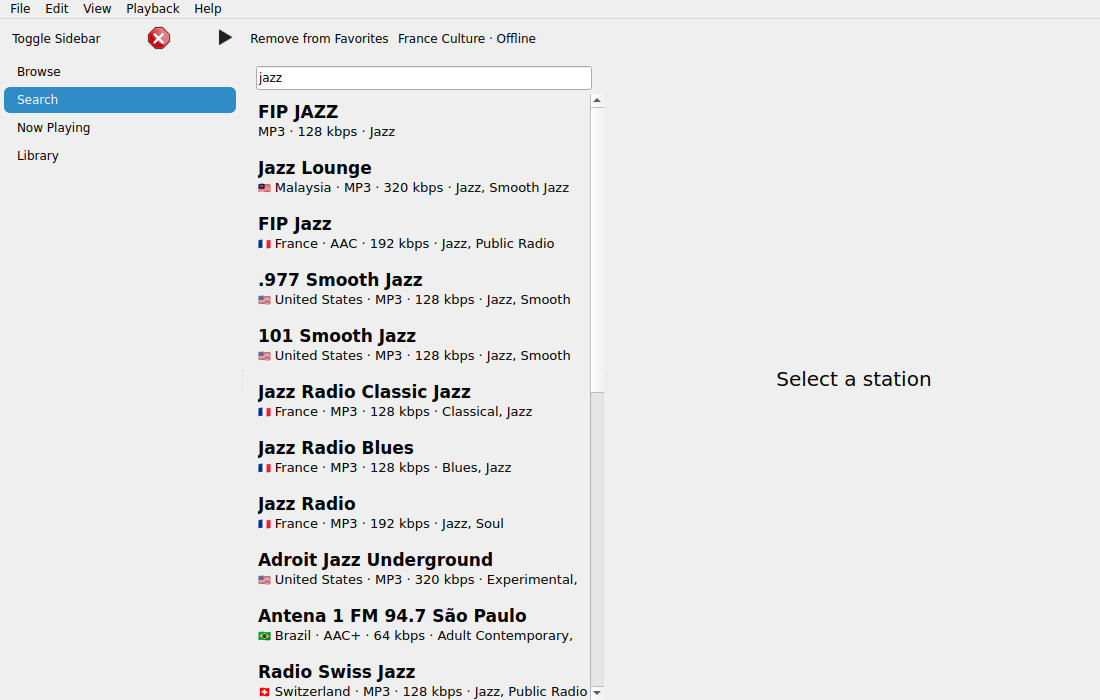Select FIP JAZZ MP3 128 kbps station
Viewport: 1100px width, 700px height.
point(423,121)
